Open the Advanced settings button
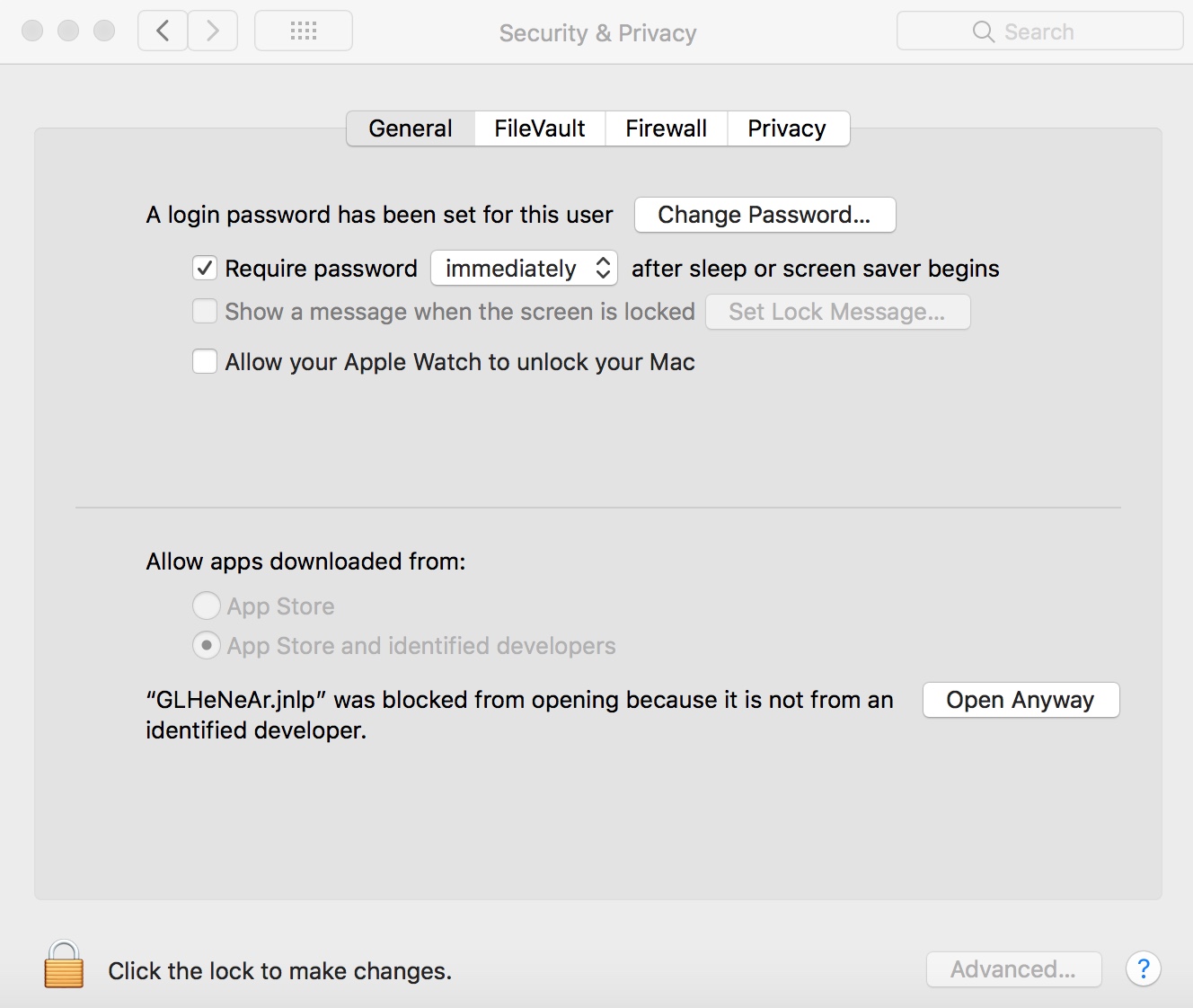 1013,969
